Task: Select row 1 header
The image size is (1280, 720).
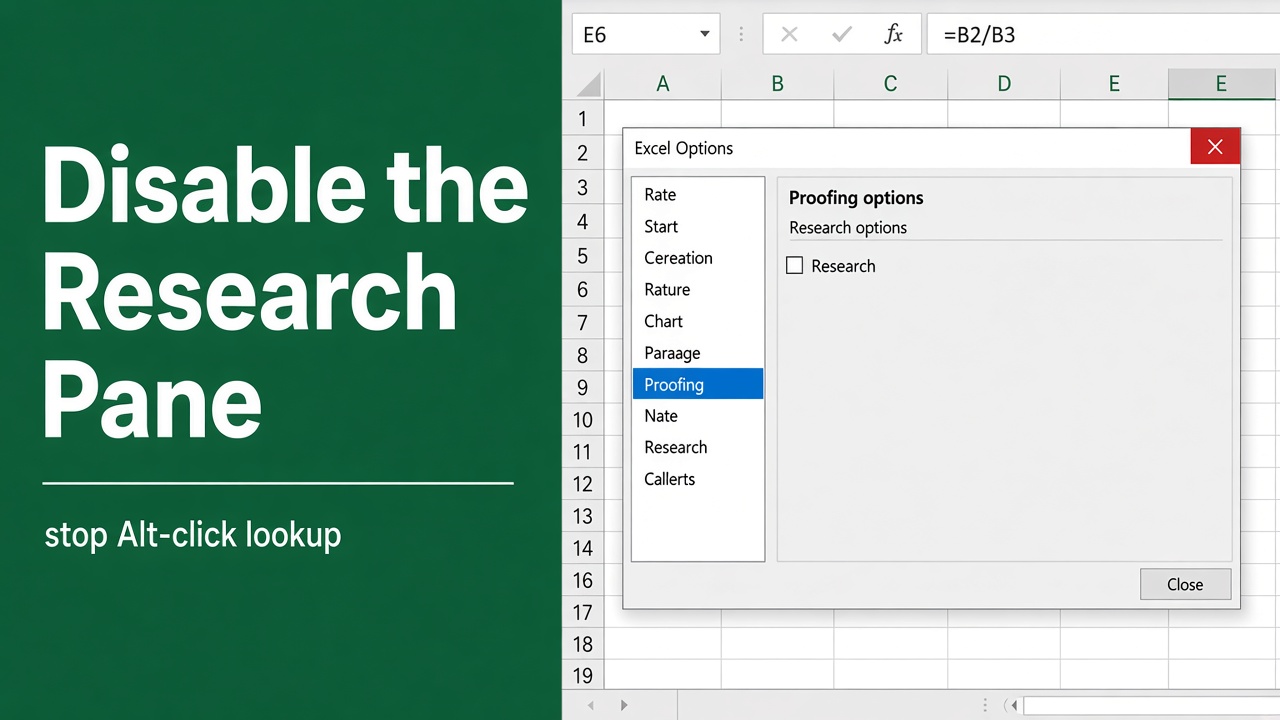Action: (x=583, y=120)
